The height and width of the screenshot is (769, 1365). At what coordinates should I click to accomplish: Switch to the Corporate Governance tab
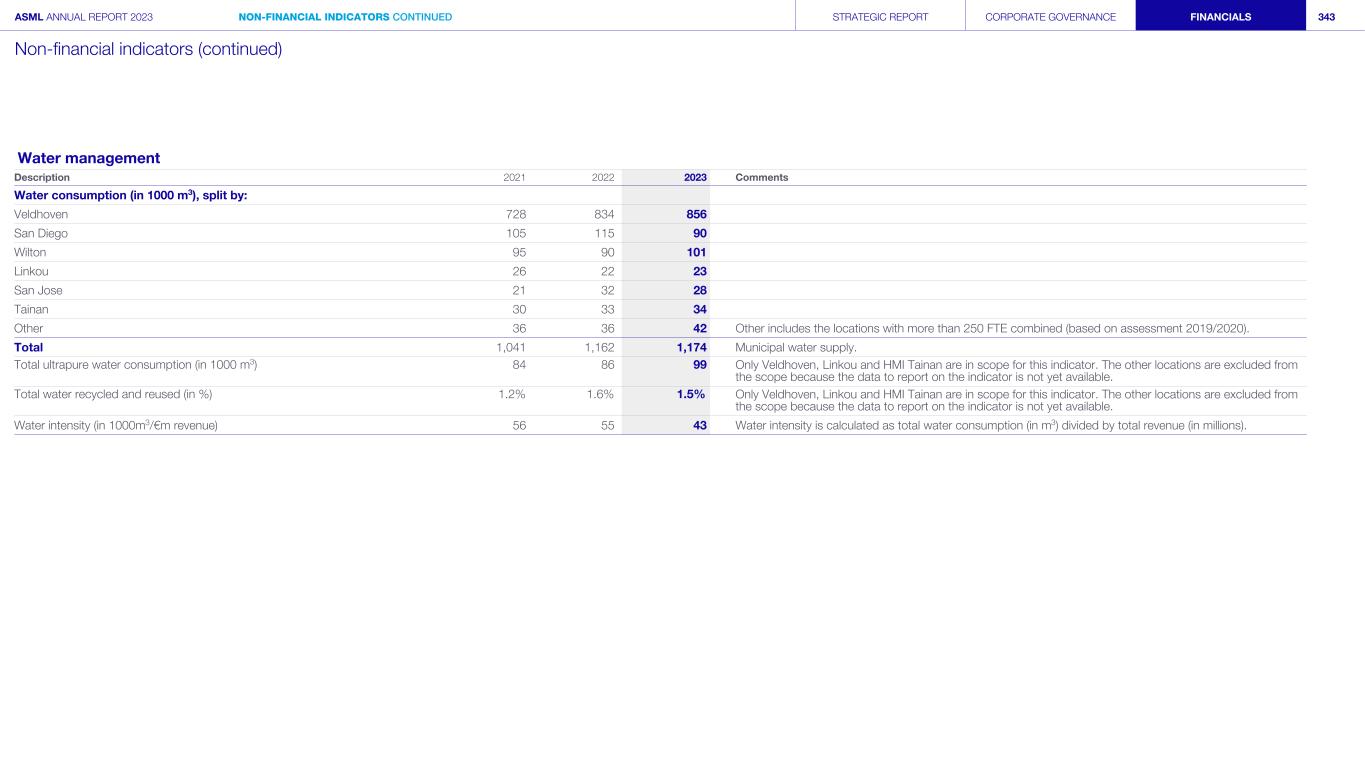coord(1050,17)
